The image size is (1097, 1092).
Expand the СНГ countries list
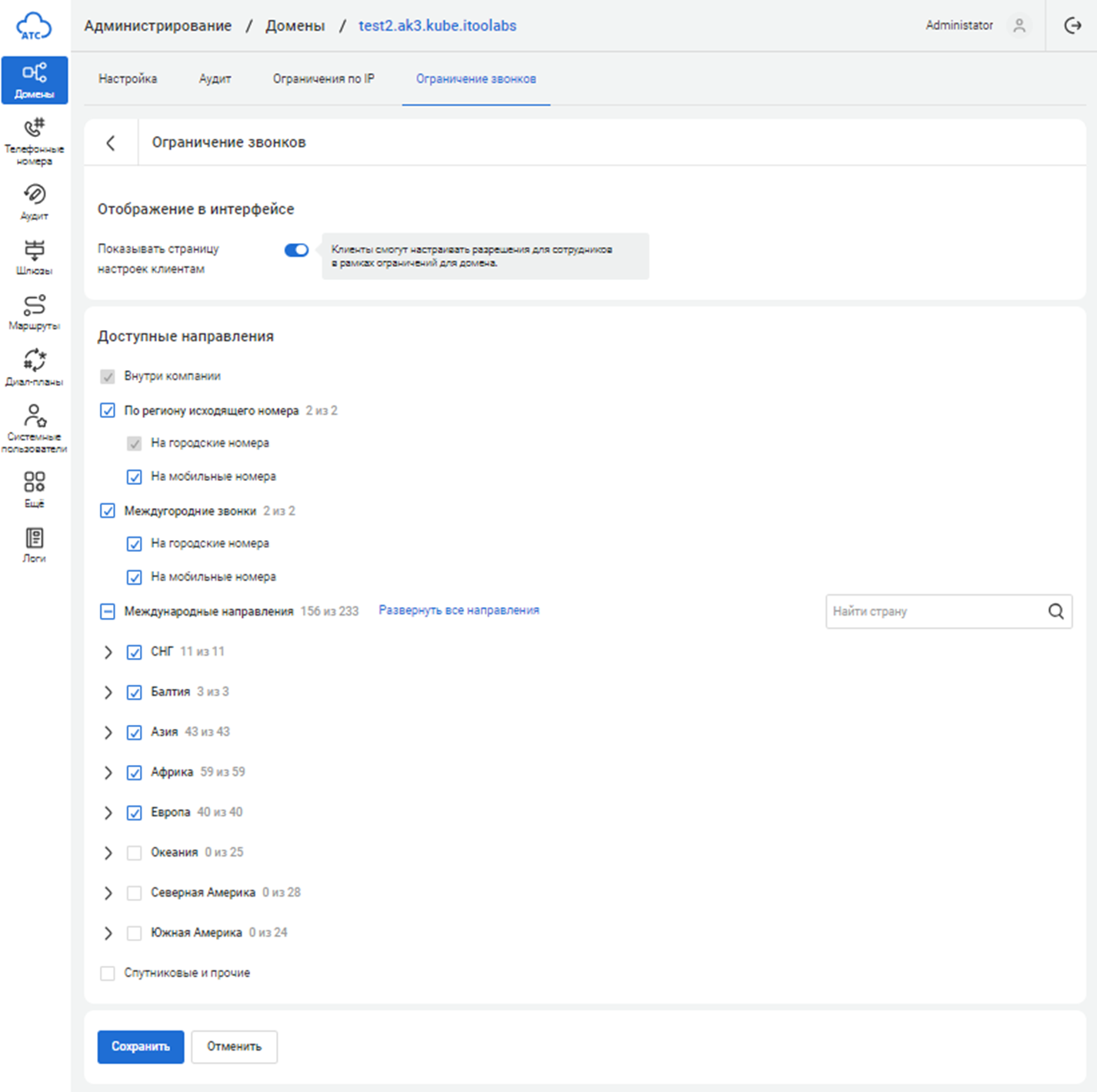pyautogui.click(x=108, y=653)
